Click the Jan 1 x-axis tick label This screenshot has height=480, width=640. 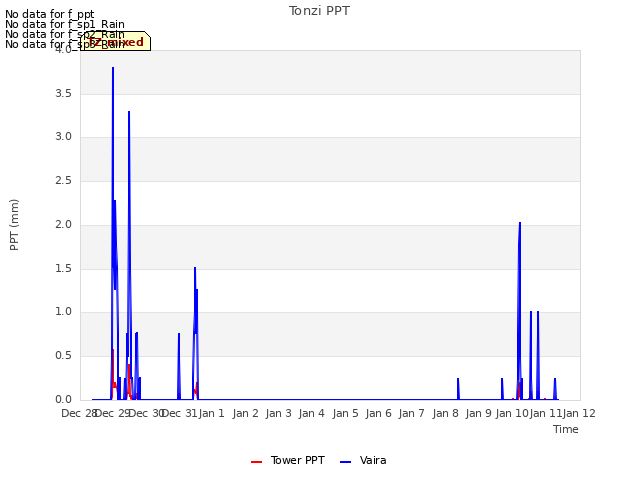coord(212,413)
